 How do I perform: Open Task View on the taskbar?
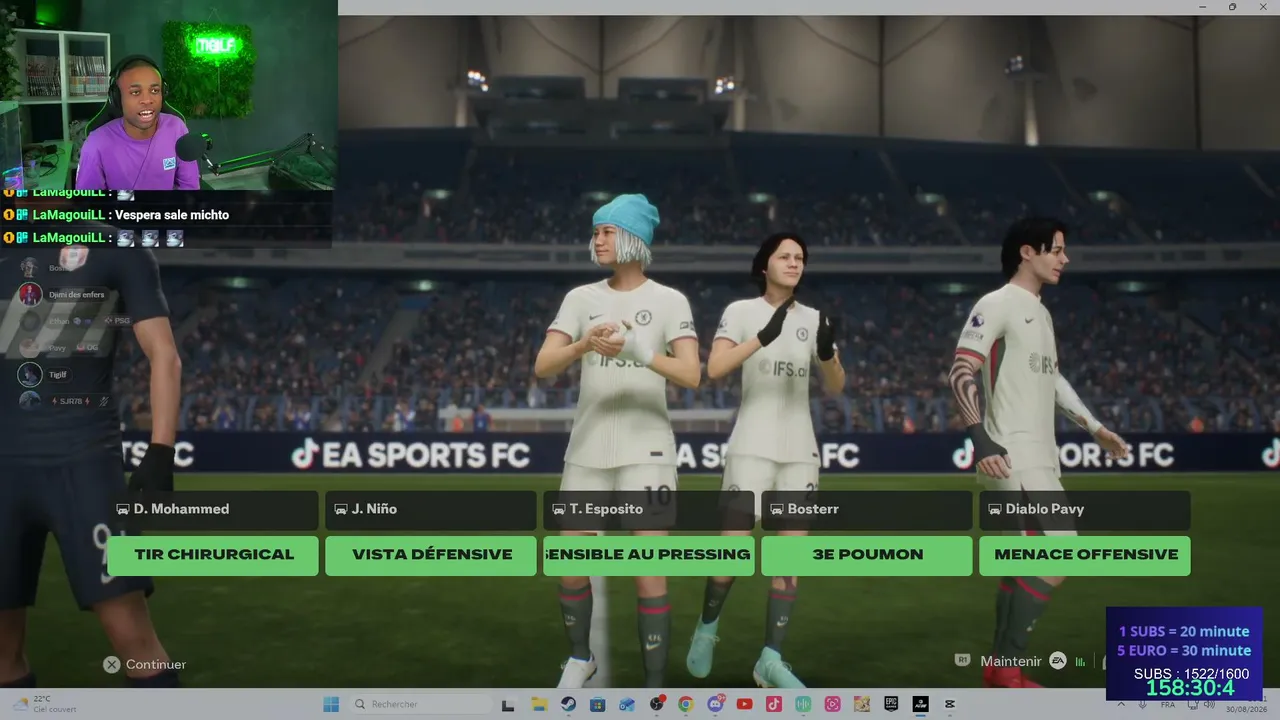(507, 704)
